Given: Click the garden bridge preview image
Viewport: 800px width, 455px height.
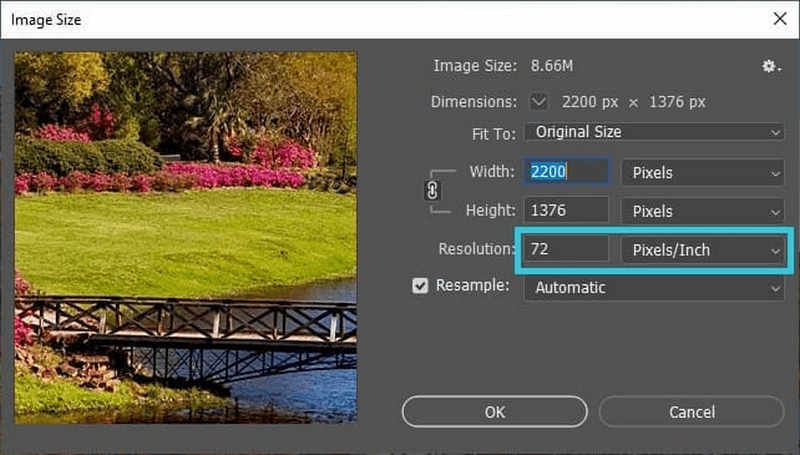Looking at the screenshot, I should coord(185,236).
